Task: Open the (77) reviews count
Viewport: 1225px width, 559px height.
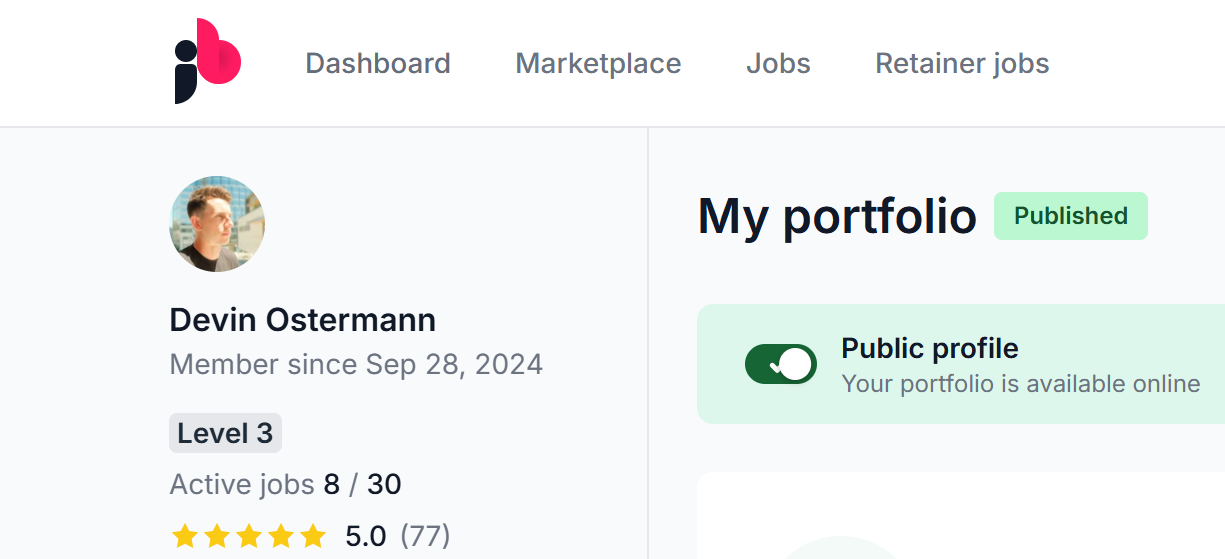Action: [425, 536]
